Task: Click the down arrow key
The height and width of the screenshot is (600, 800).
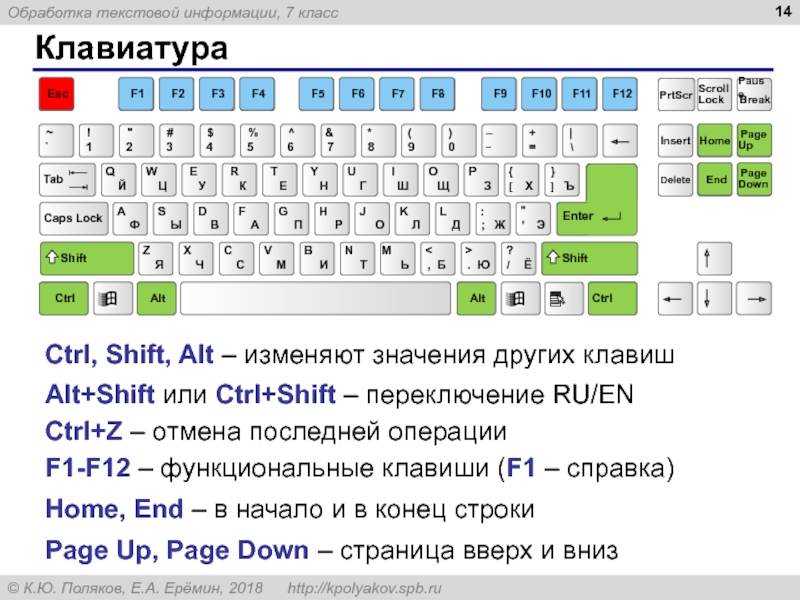Action: pos(714,298)
